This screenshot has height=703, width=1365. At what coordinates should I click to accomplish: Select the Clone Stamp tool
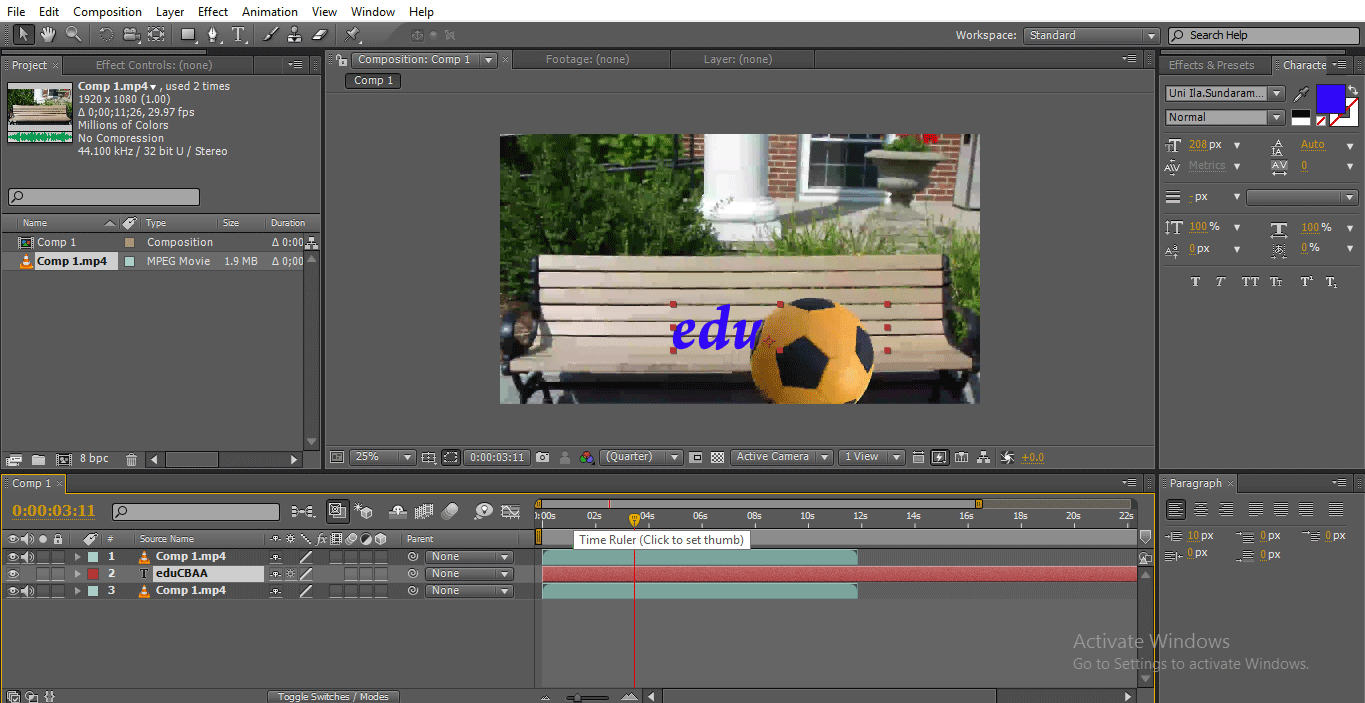295,35
